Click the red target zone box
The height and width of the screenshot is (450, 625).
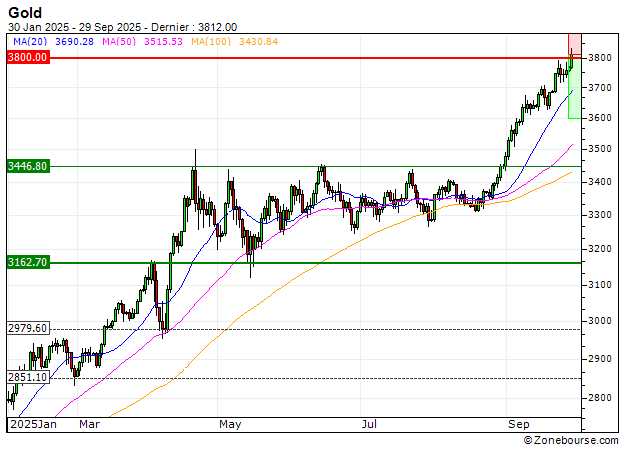point(574,45)
